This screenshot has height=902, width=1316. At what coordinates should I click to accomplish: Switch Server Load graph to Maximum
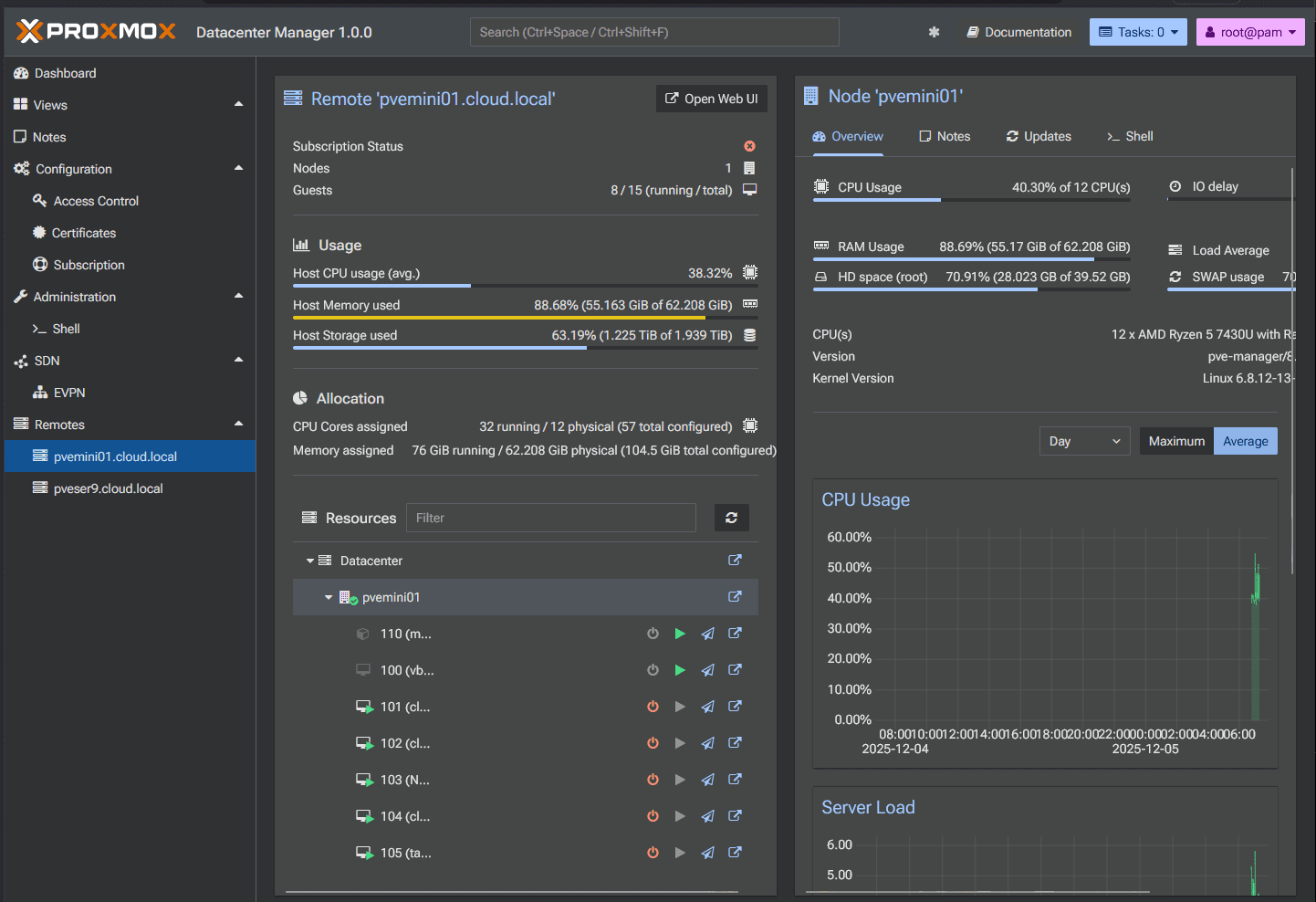1175,440
